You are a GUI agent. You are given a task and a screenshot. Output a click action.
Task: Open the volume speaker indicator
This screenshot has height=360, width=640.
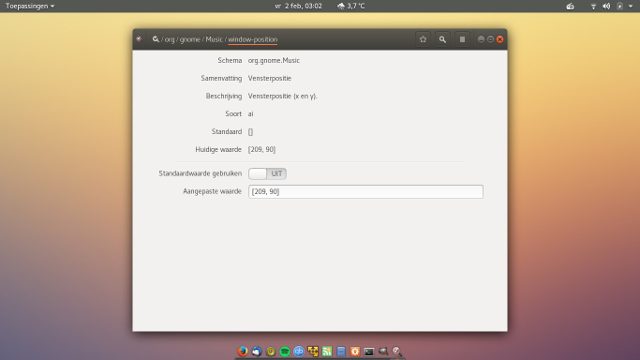pyautogui.click(x=607, y=6)
